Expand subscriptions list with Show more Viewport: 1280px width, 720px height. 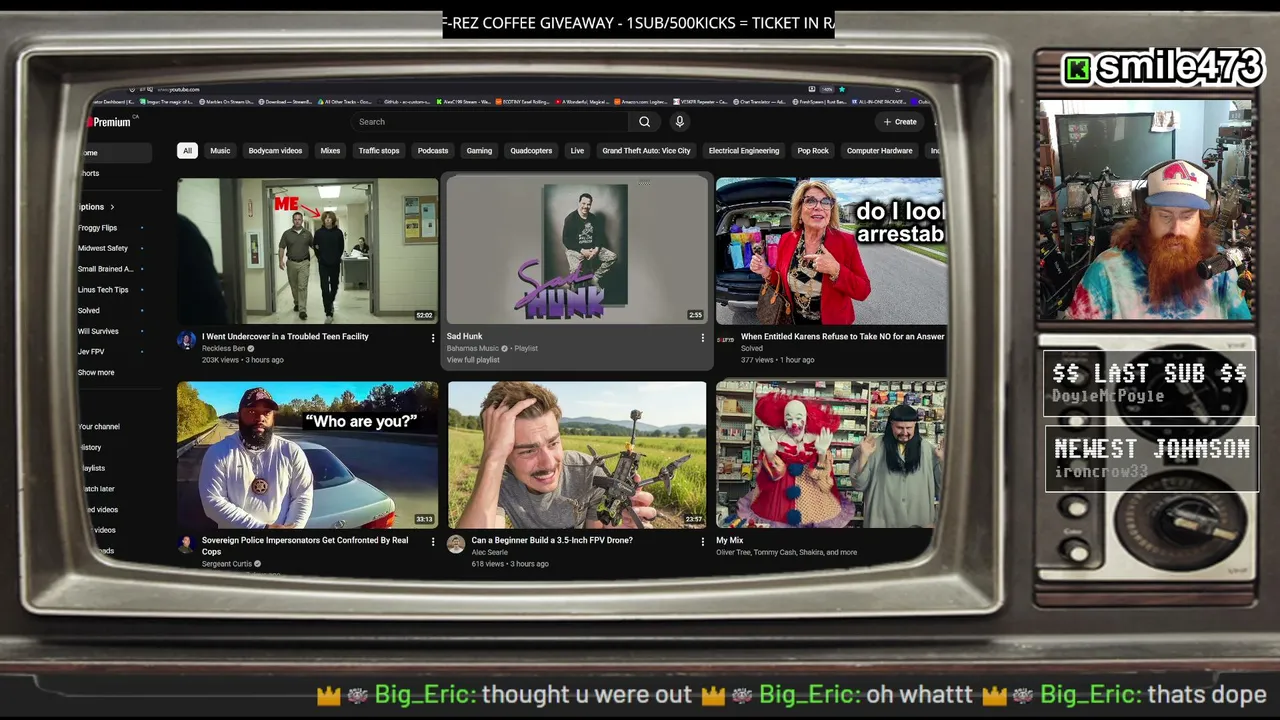96,372
